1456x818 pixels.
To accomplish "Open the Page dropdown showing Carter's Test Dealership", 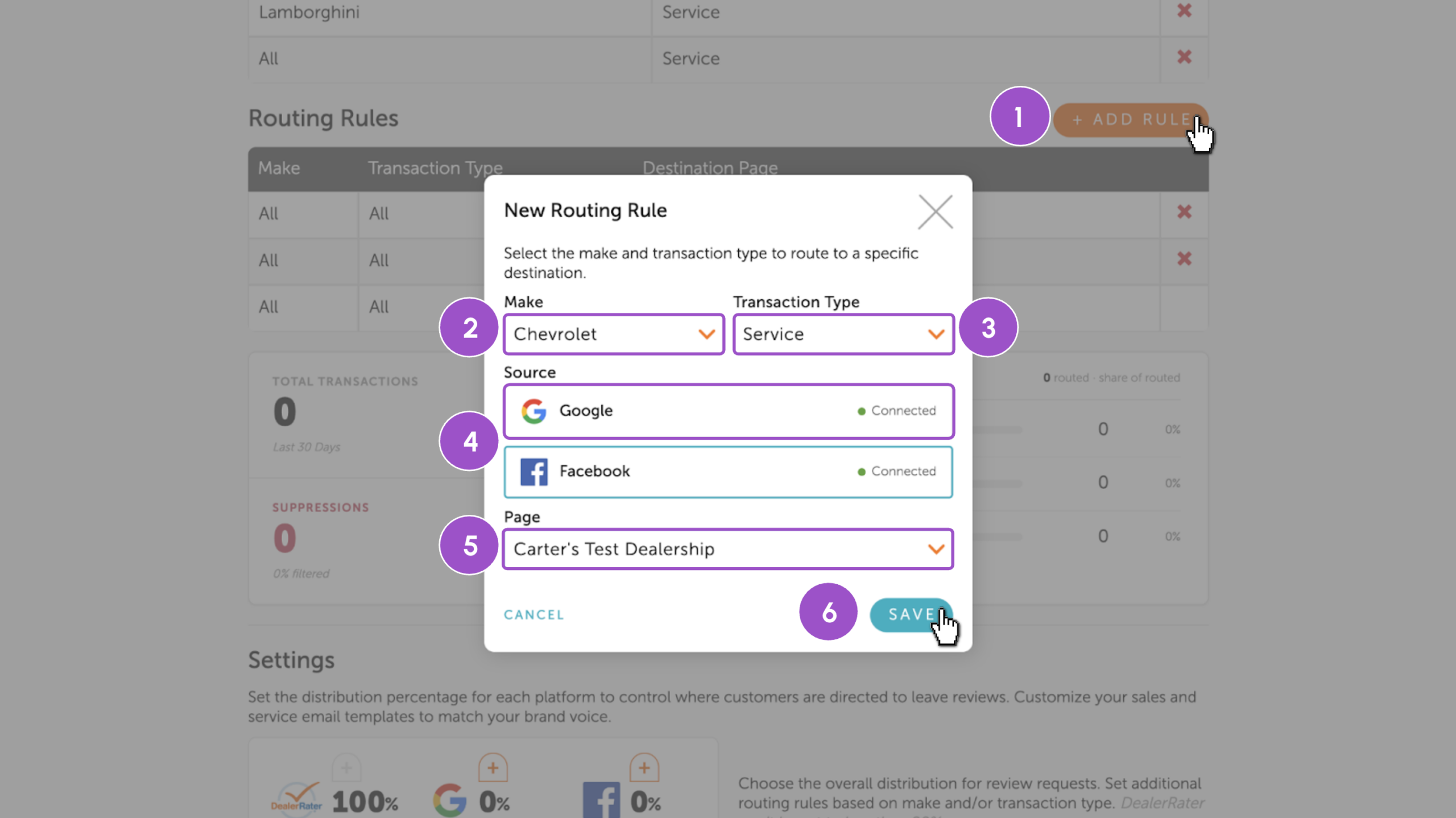I will (x=728, y=549).
